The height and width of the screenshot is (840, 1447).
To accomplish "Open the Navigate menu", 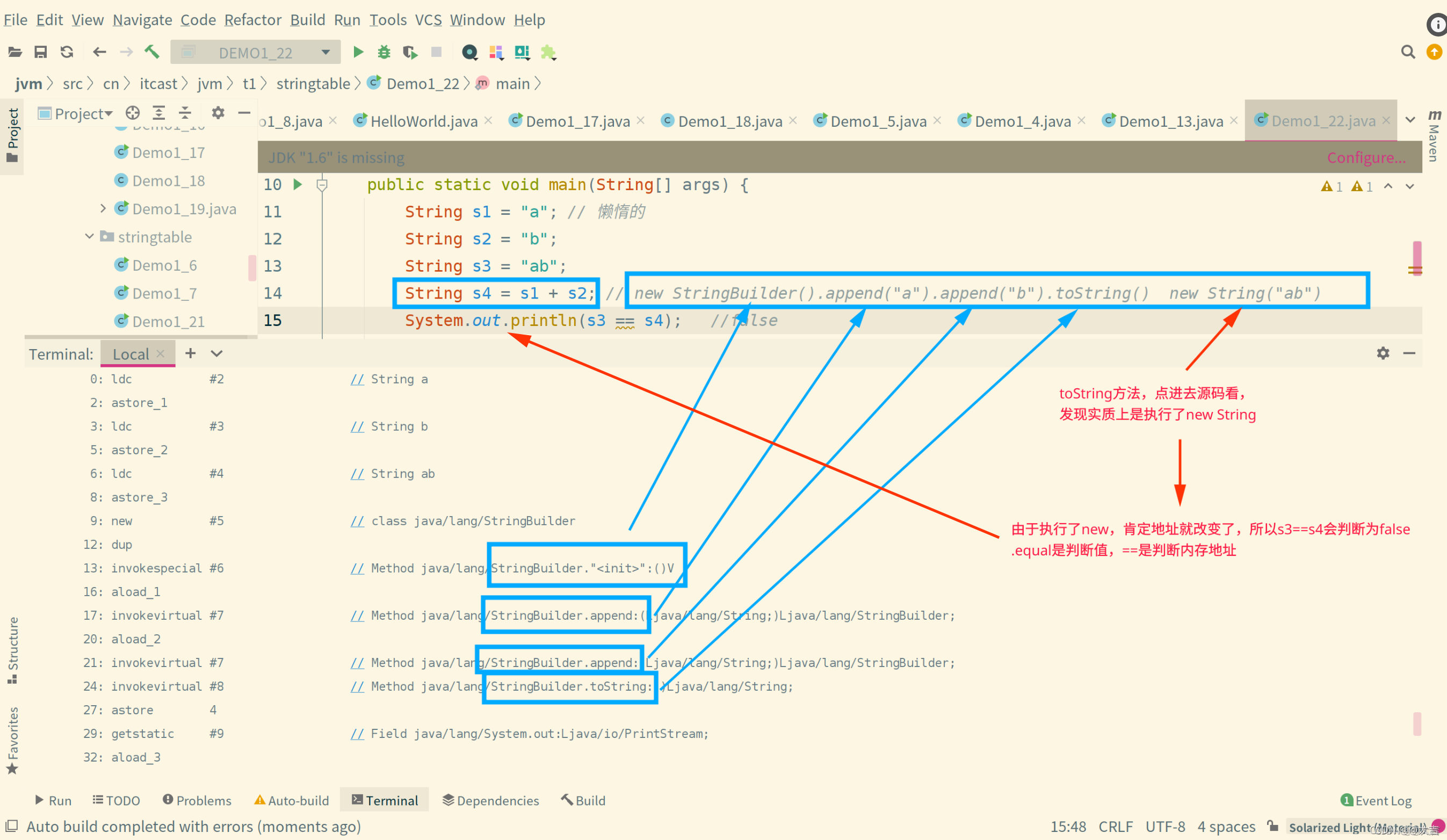I will (142, 19).
